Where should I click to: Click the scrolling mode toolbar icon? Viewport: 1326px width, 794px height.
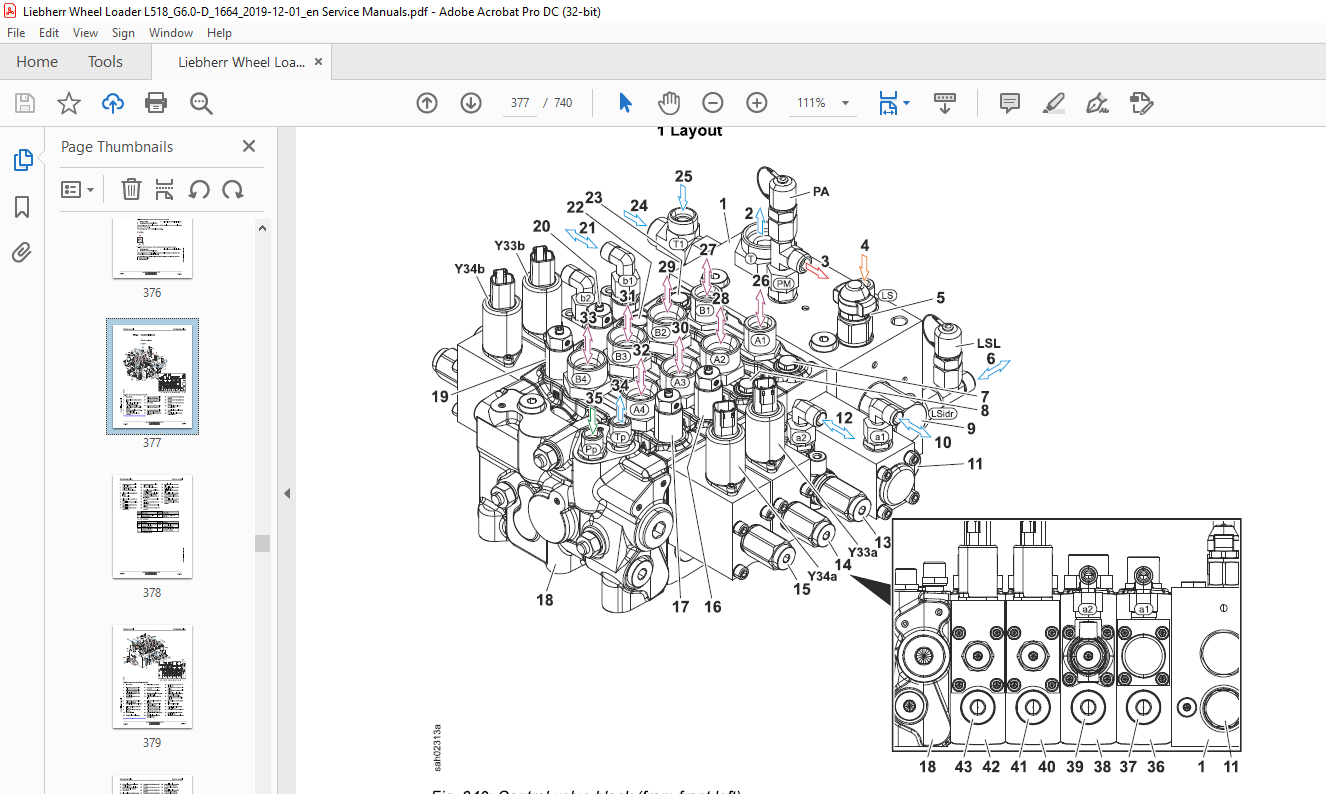pyautogui.click(x=945, y=103)
